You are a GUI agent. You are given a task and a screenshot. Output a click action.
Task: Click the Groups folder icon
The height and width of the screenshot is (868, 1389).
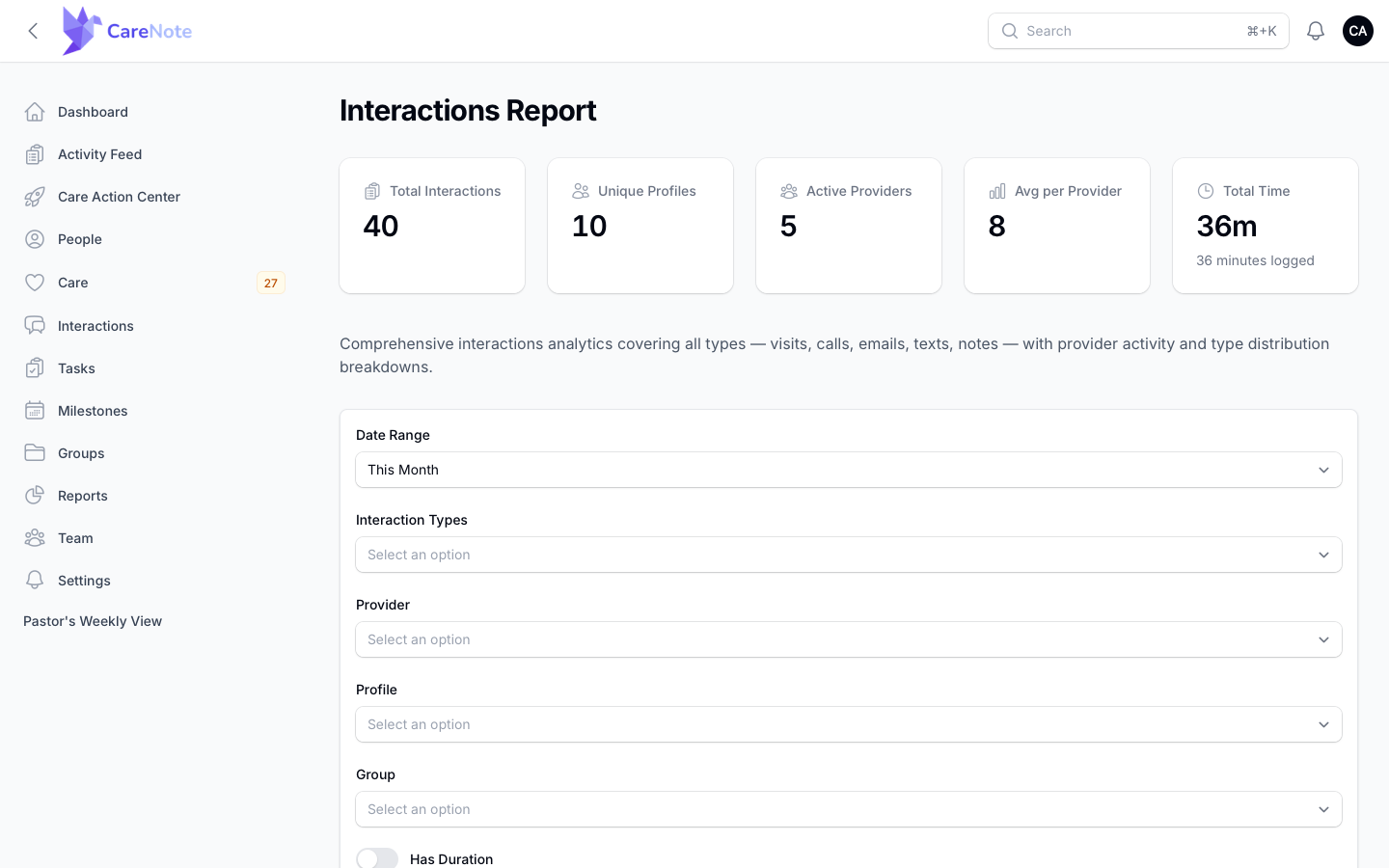(35, 453)
